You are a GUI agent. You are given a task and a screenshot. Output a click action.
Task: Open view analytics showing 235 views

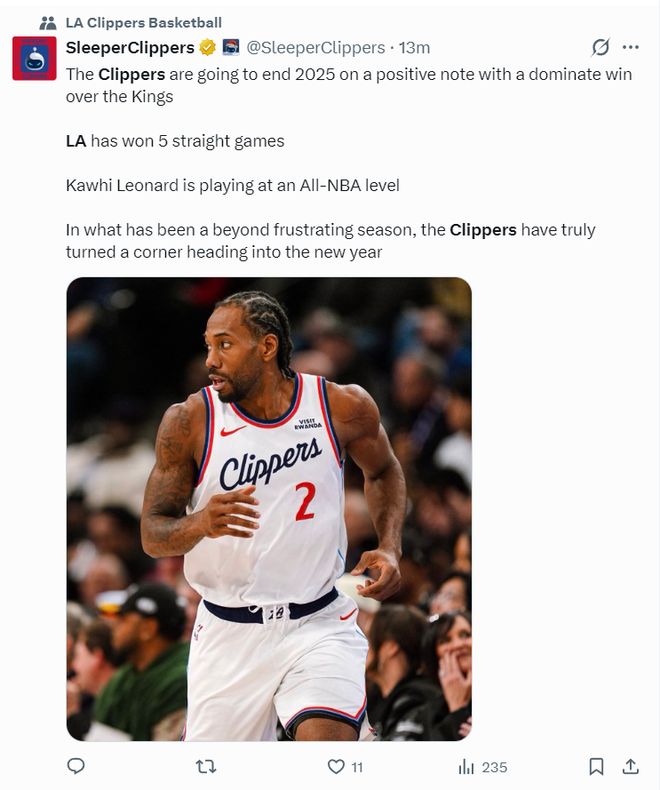[x=483, y=767]
